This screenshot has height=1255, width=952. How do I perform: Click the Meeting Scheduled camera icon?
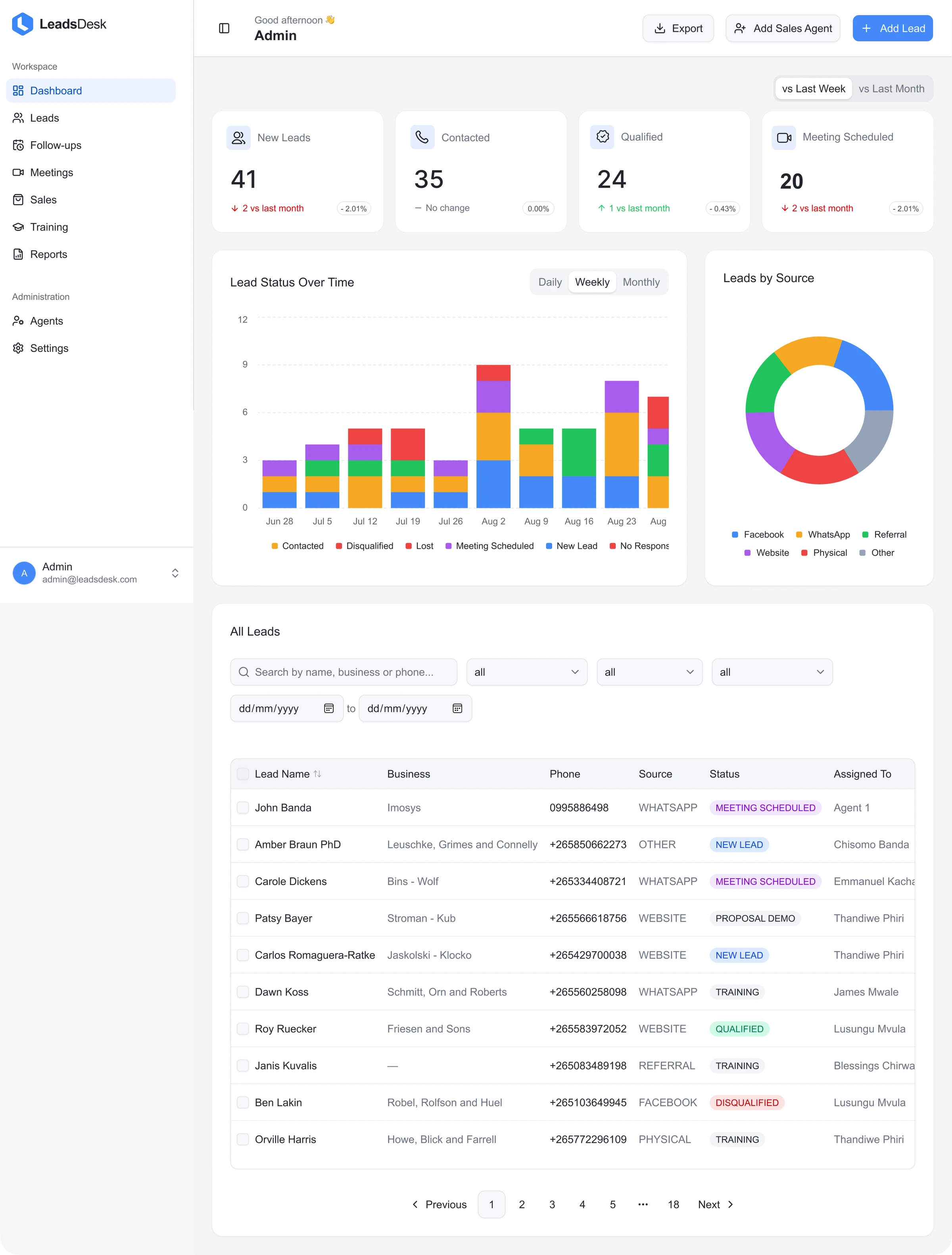pyautogui.click(x=784, y=137)
